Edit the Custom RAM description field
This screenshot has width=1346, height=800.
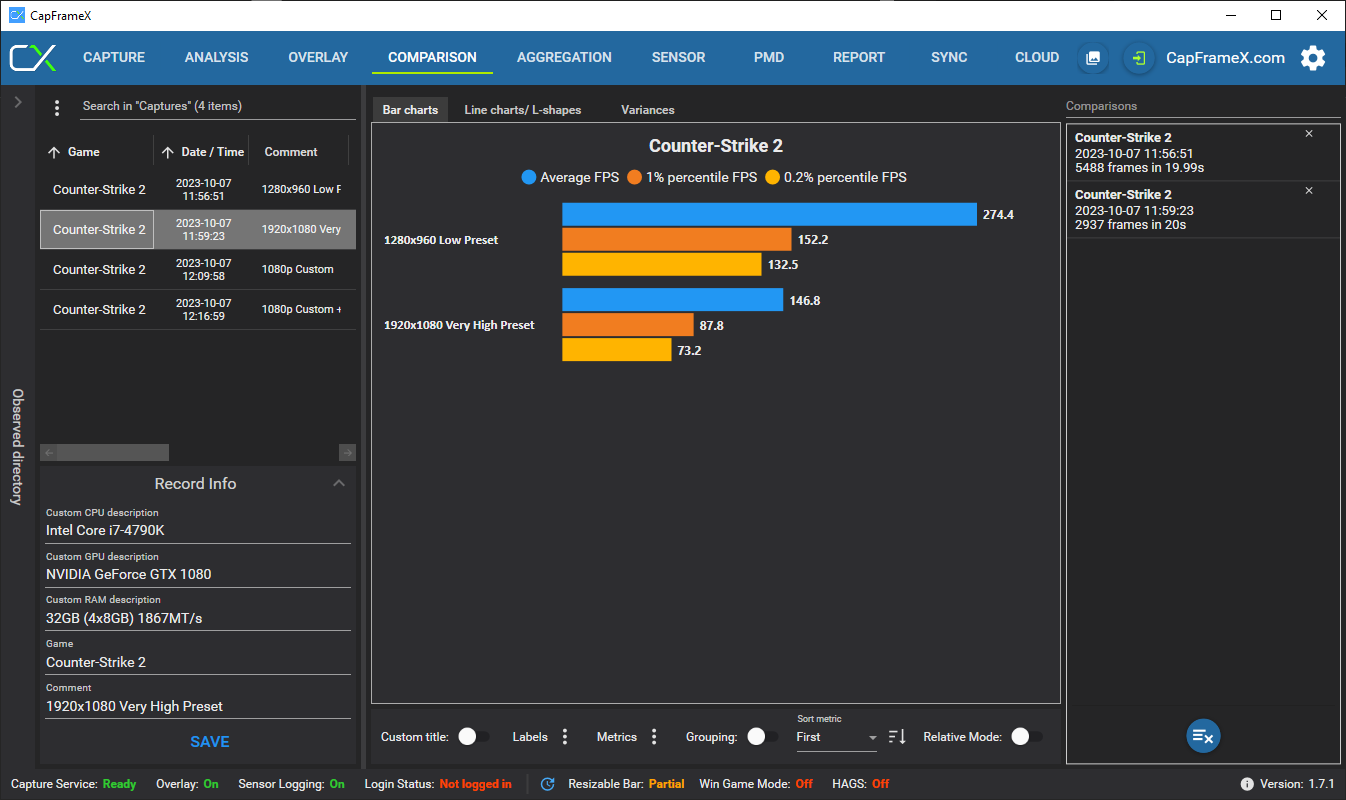(198, 619)
